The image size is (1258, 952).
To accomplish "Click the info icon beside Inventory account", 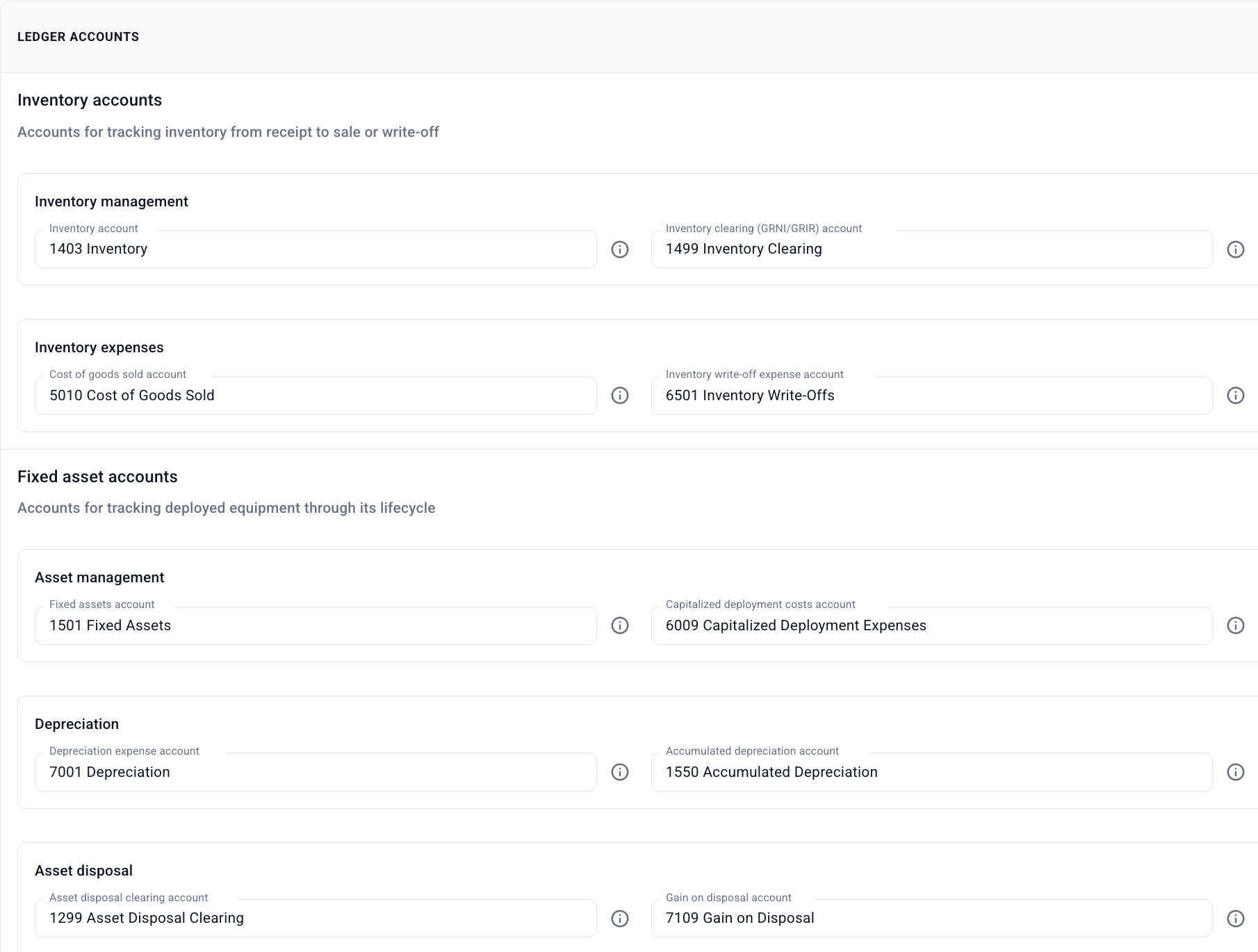I will click(x=620, y=249).
